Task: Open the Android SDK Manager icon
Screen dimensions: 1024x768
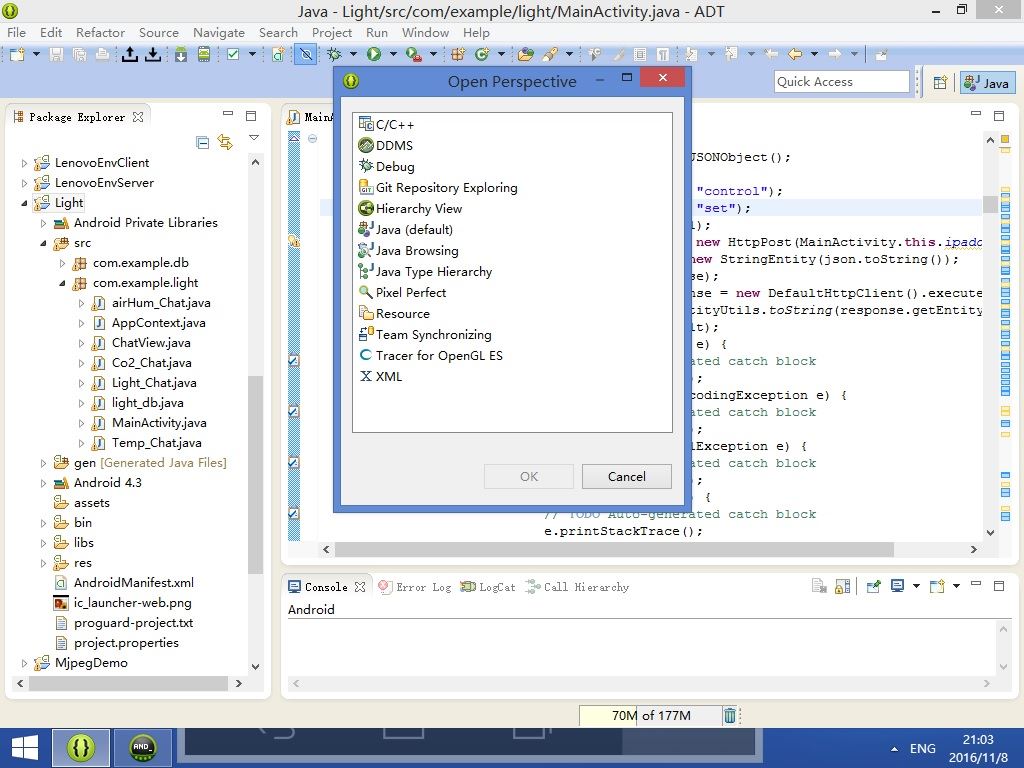Action: (181, 54)
